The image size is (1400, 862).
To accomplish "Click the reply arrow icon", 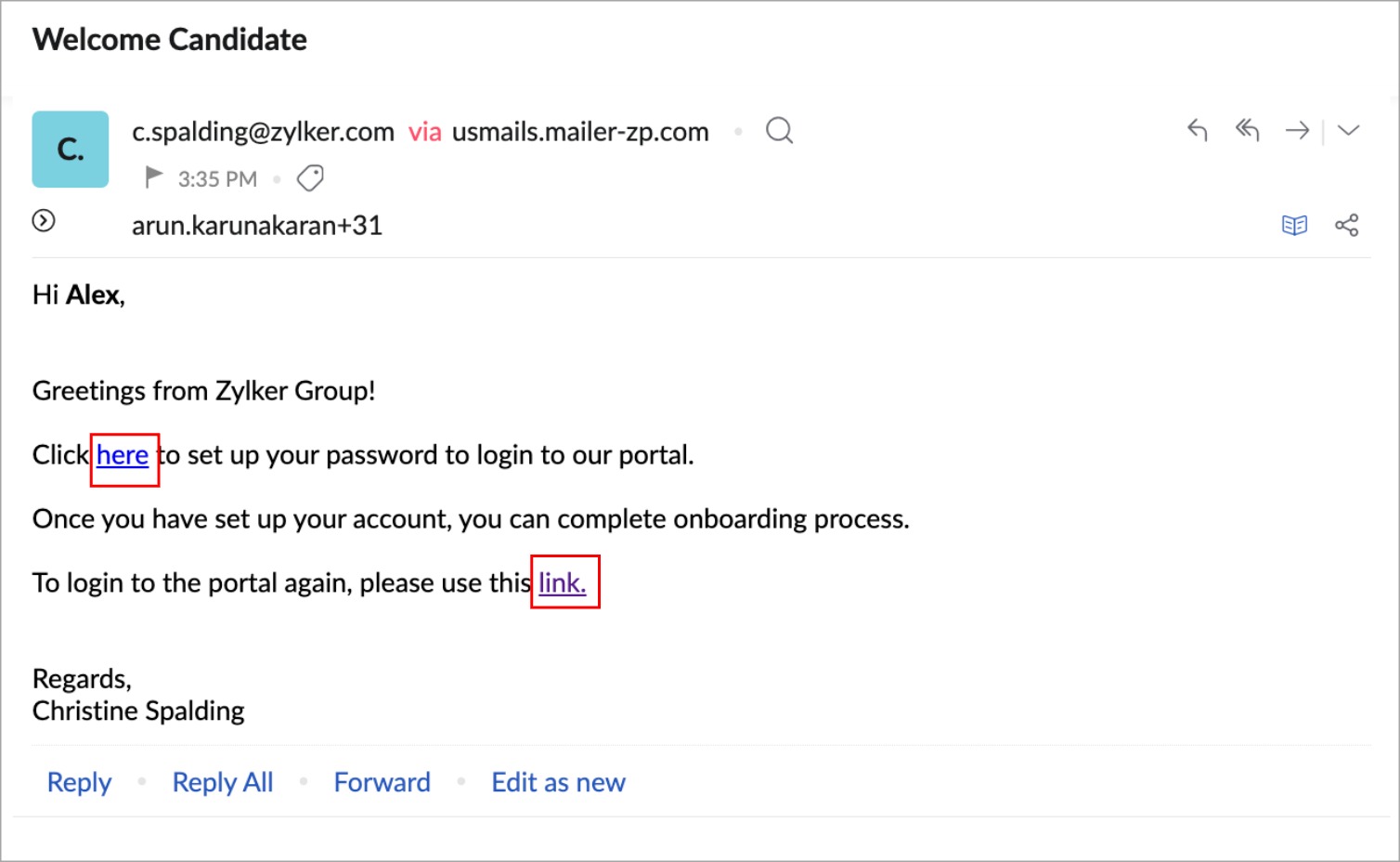I will point(1198,130).
